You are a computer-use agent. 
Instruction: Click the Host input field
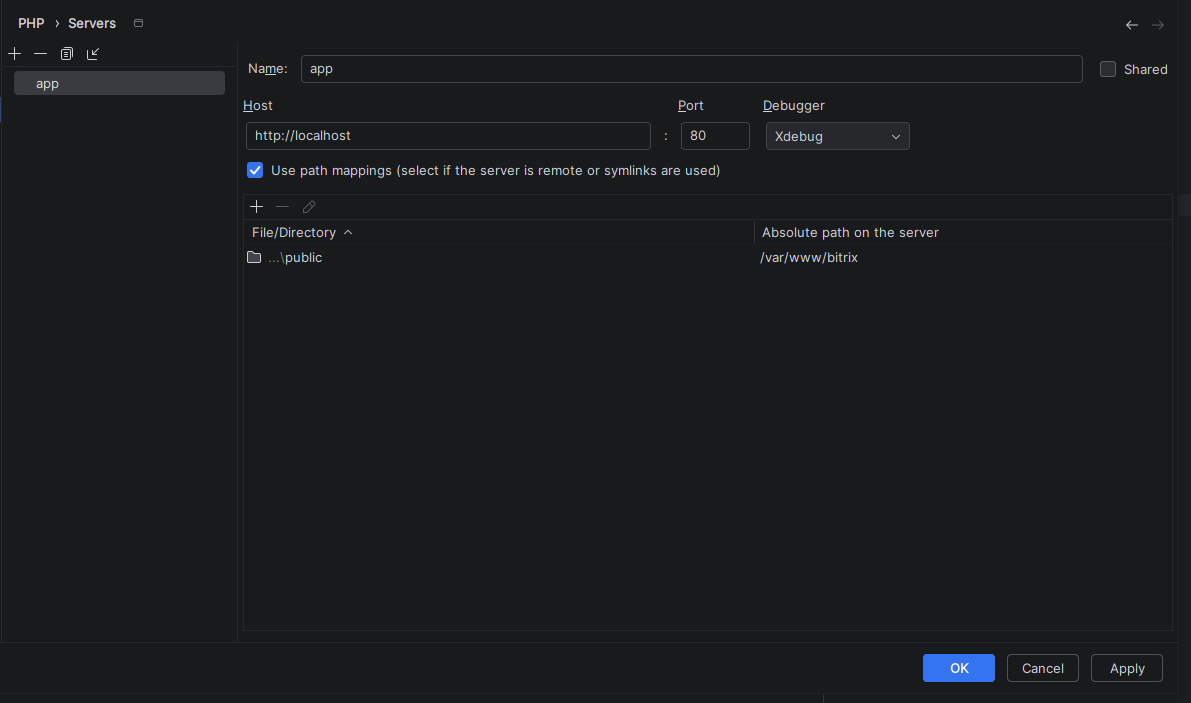click(448, 136)
